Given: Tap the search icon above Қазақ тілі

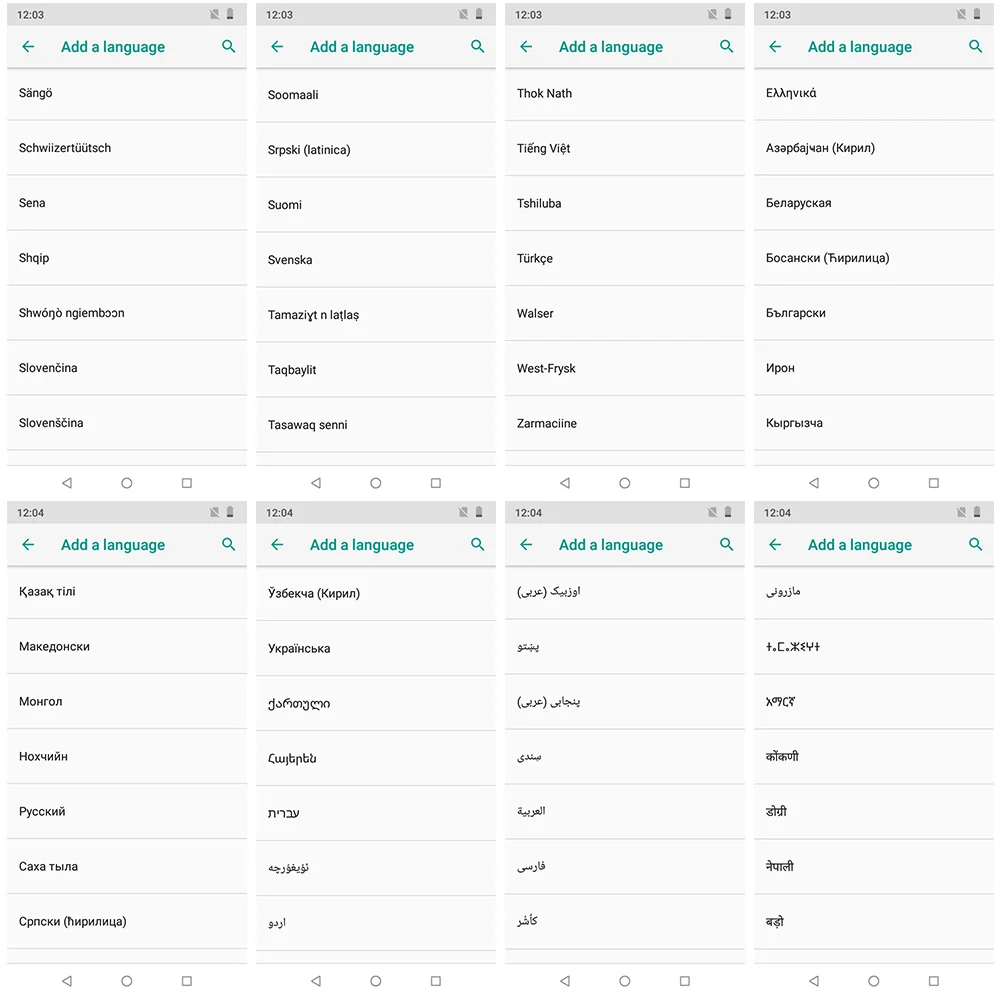Looking at the screenshot, I should pyautogui.click(x=229, y=545).
